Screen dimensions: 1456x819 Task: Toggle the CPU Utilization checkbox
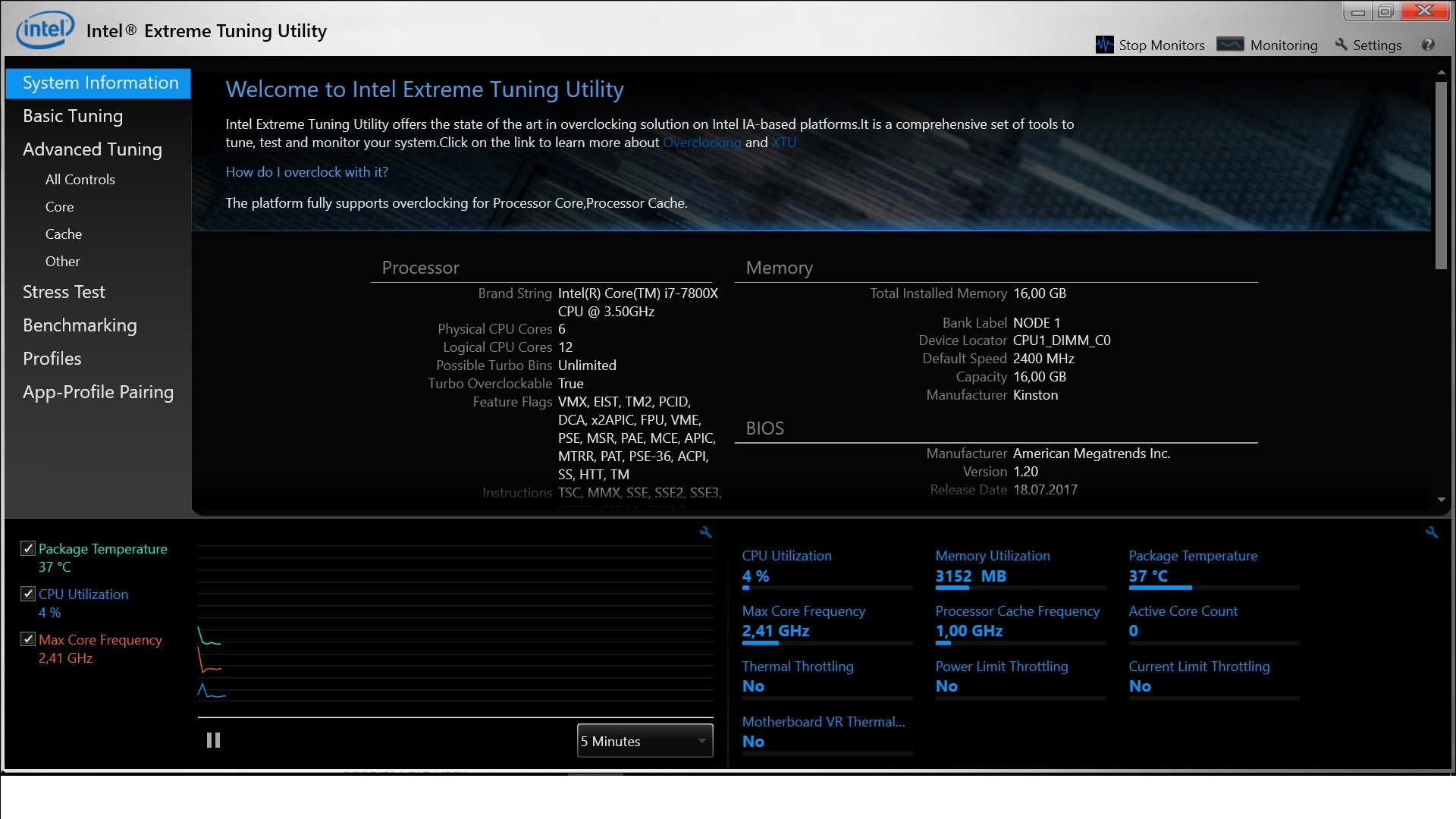tap(28, 594)
